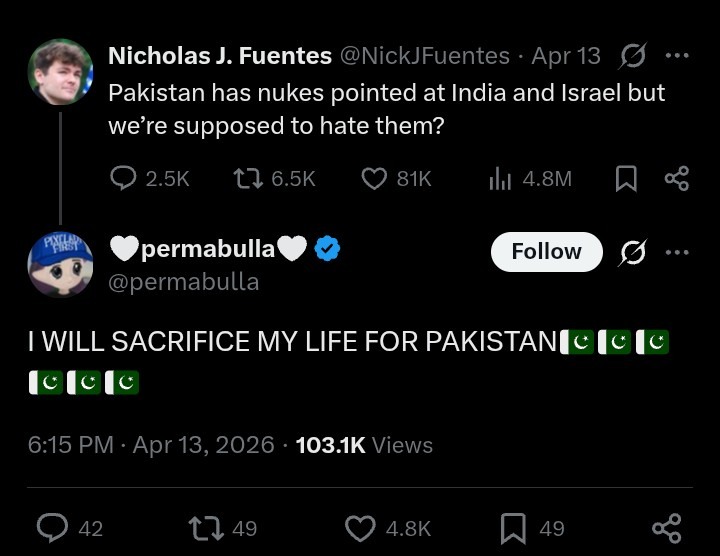This screenshot has width=720, height=556.
Task: Reply to permabulla's post with 42 replies
Action: pyautogui.click(x=52, y=527)
